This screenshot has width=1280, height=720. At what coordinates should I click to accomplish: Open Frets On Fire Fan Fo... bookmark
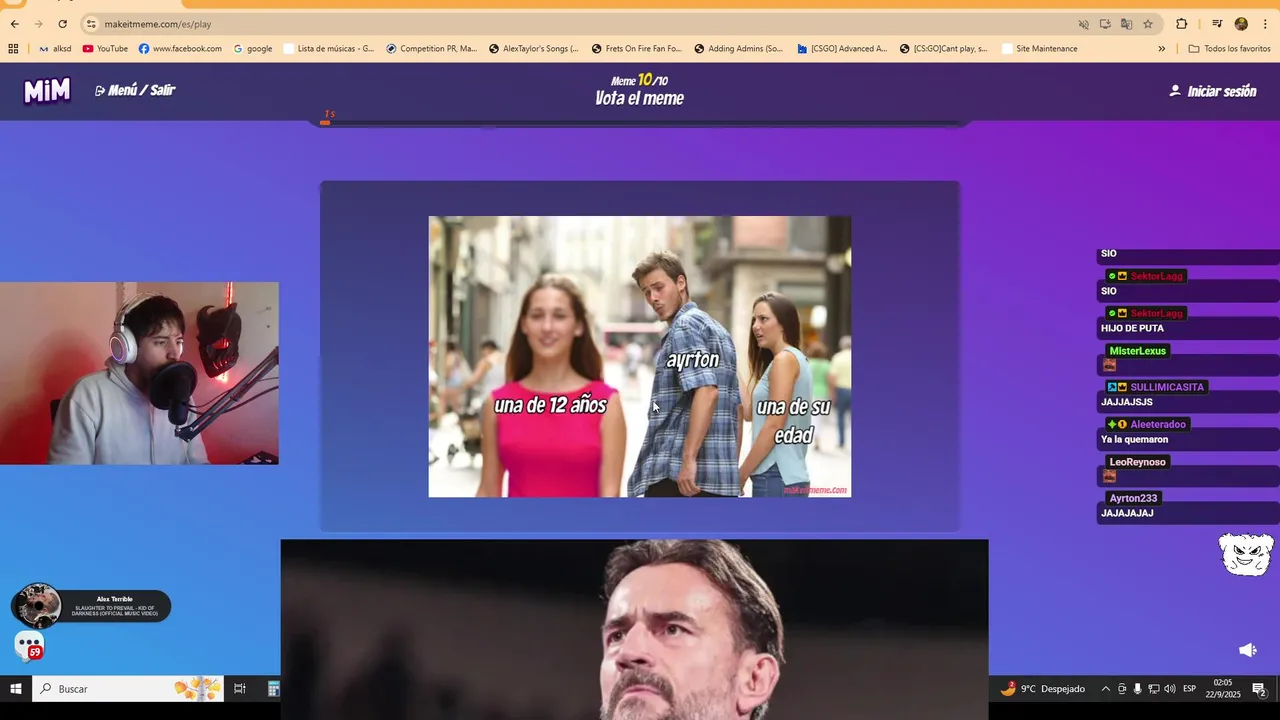636,48
